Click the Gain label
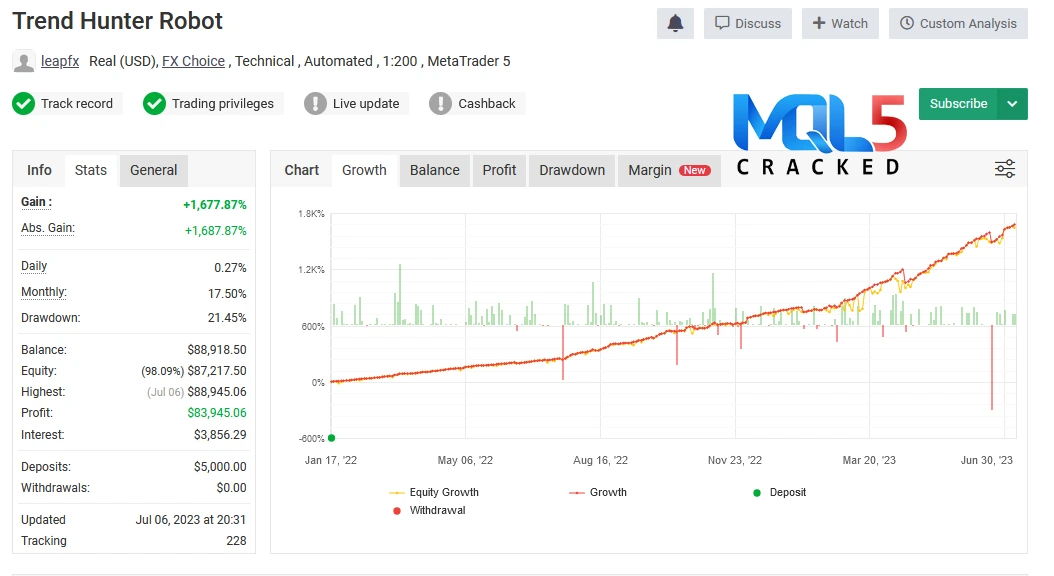The height and width of the screenshot is (576, 1054). coord(36,202)
